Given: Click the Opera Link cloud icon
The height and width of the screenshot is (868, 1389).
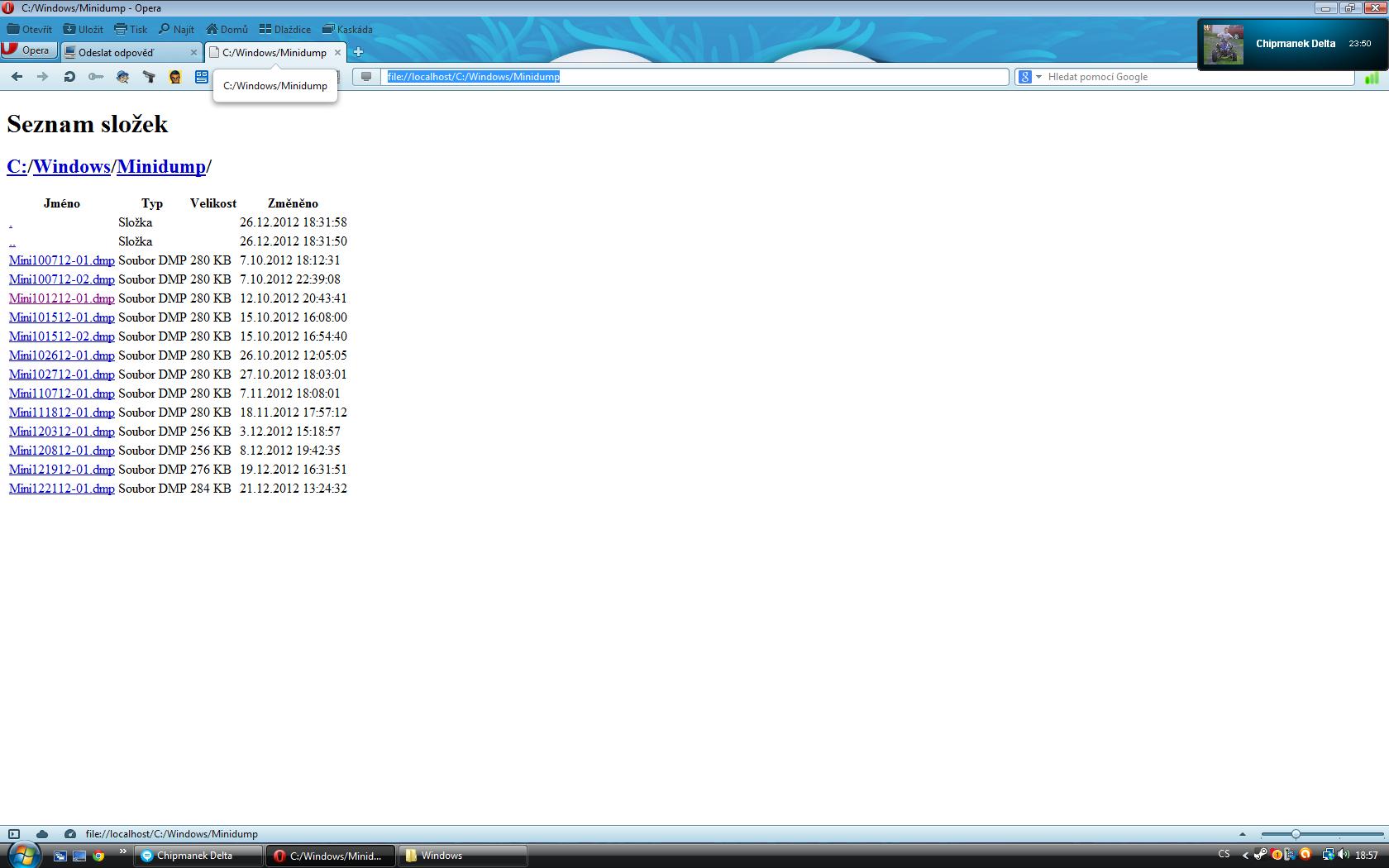Looking at the screenshot, I should click(42, 834).
